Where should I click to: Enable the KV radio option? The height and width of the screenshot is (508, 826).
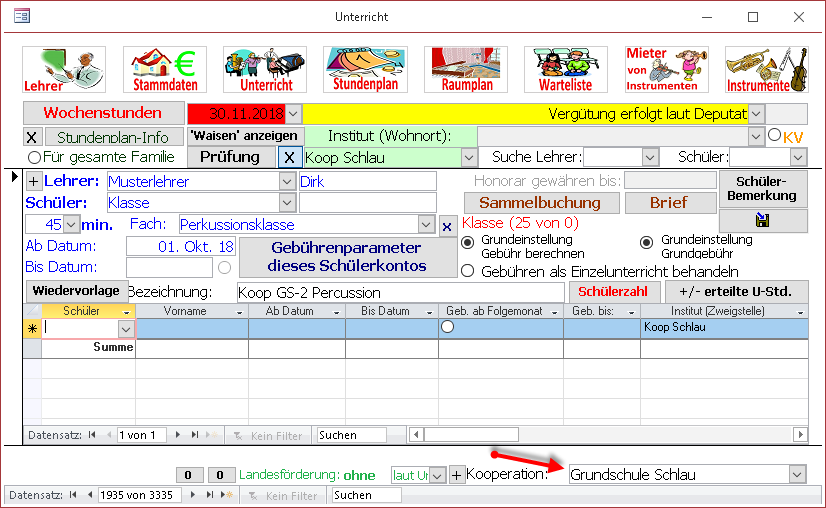[x=773, y=135]
